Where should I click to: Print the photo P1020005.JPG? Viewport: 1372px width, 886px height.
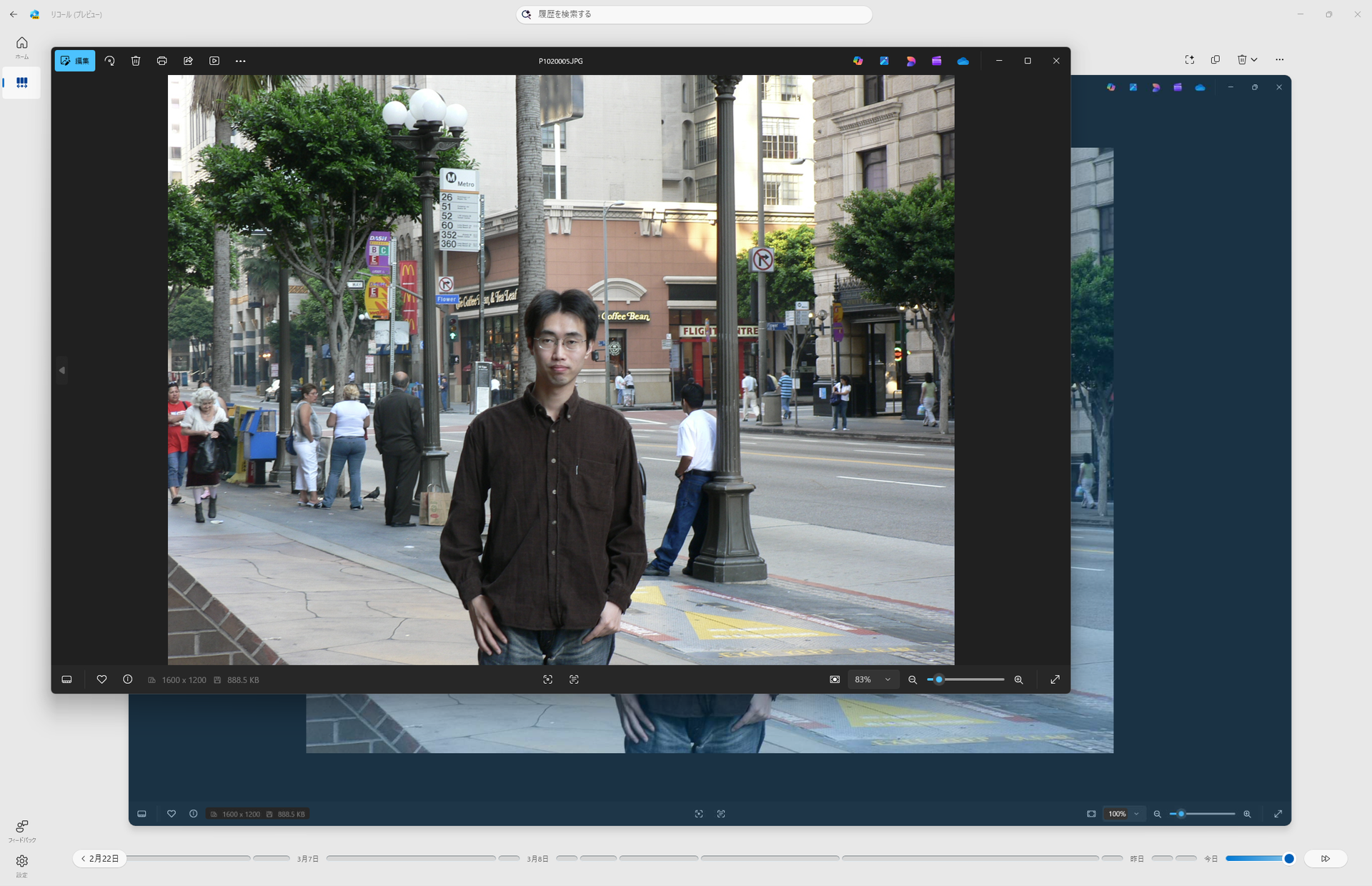[162, 61]
